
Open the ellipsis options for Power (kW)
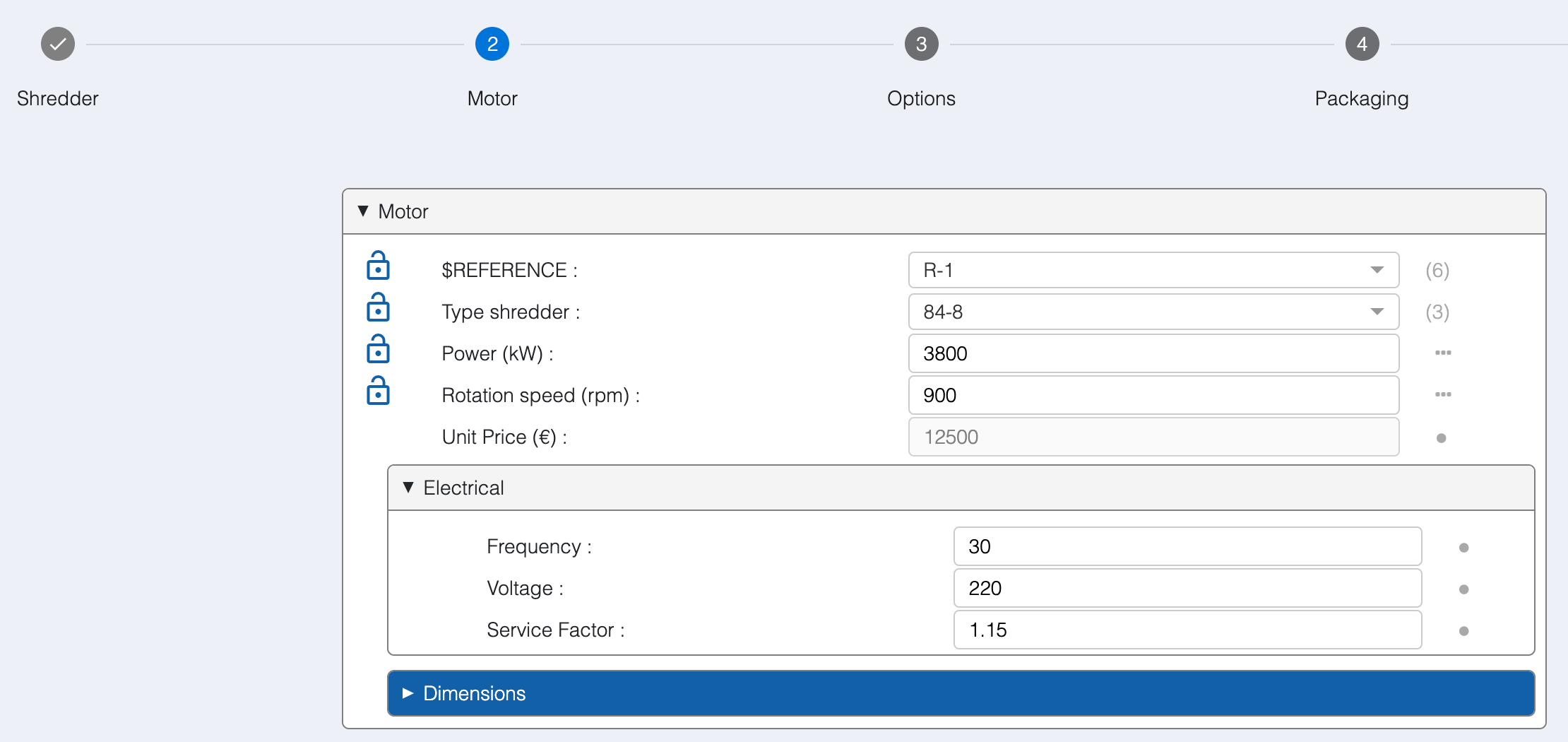[1444, 353]
